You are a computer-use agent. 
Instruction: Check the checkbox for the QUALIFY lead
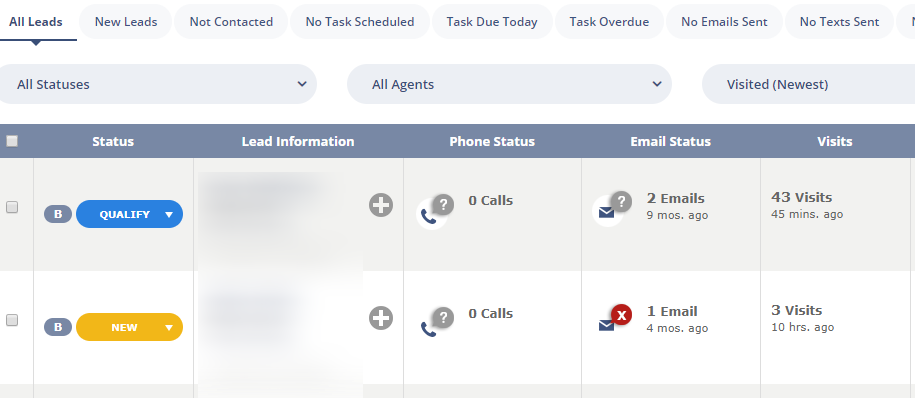[x=12, y=207]
